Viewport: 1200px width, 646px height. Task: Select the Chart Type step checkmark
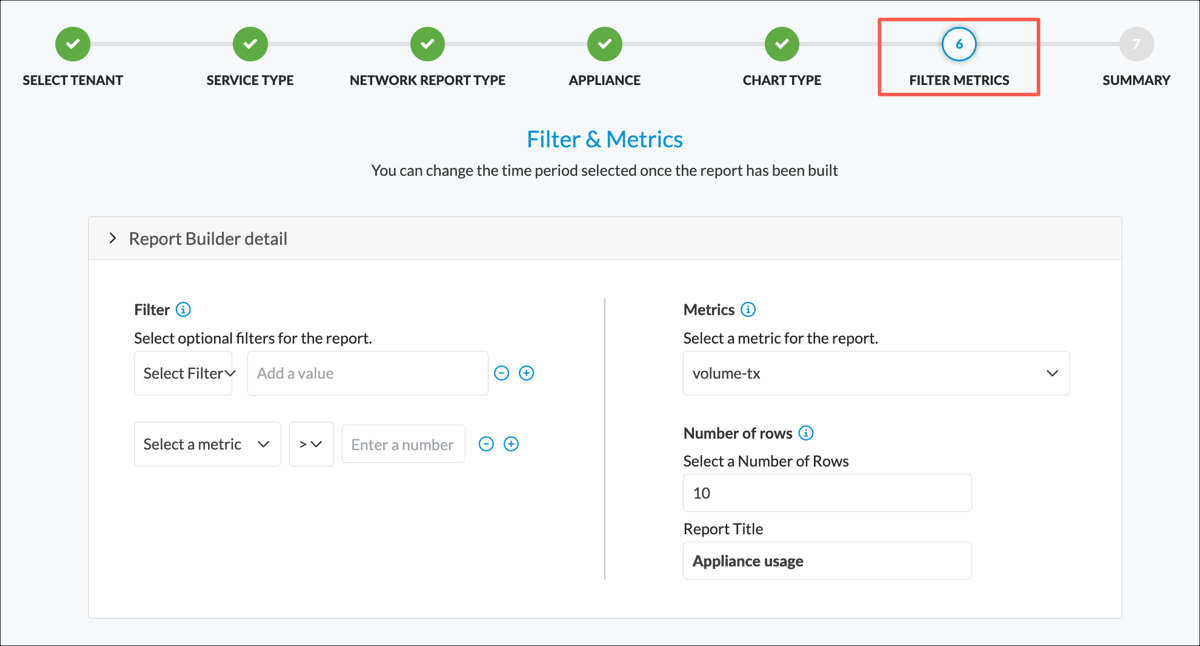coord(782,43)
